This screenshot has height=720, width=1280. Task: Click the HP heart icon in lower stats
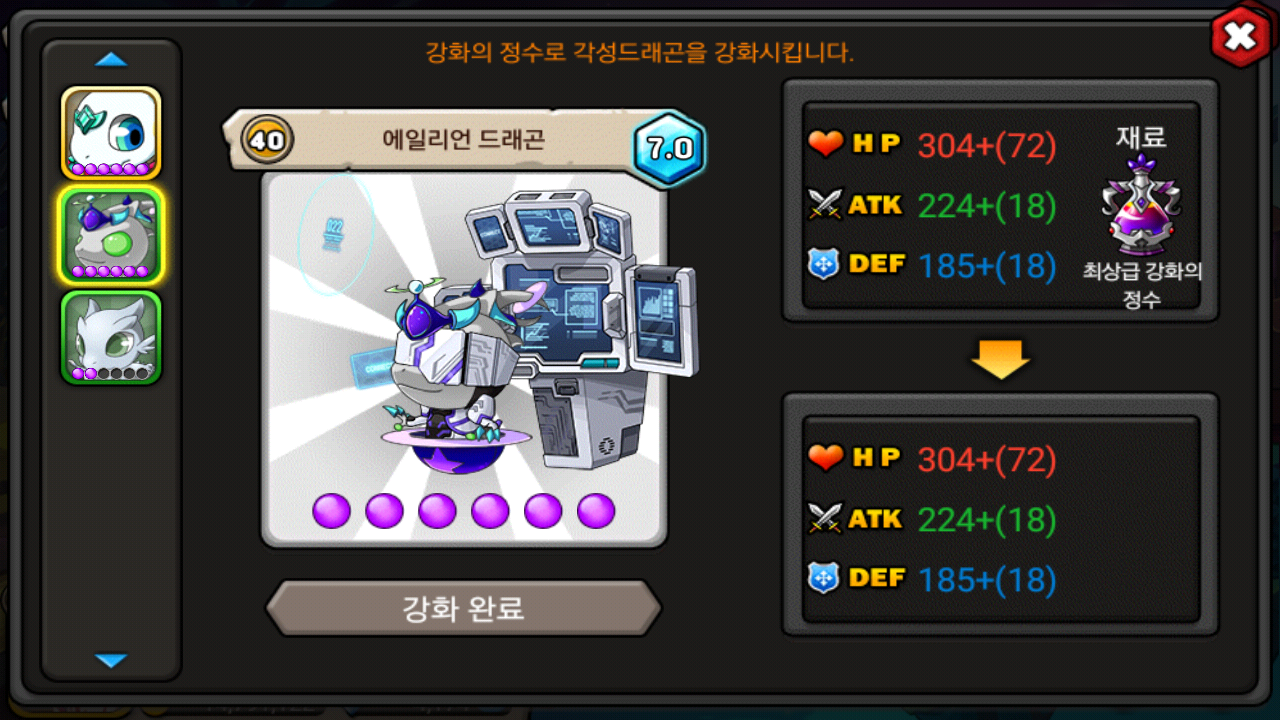[826, 459]
